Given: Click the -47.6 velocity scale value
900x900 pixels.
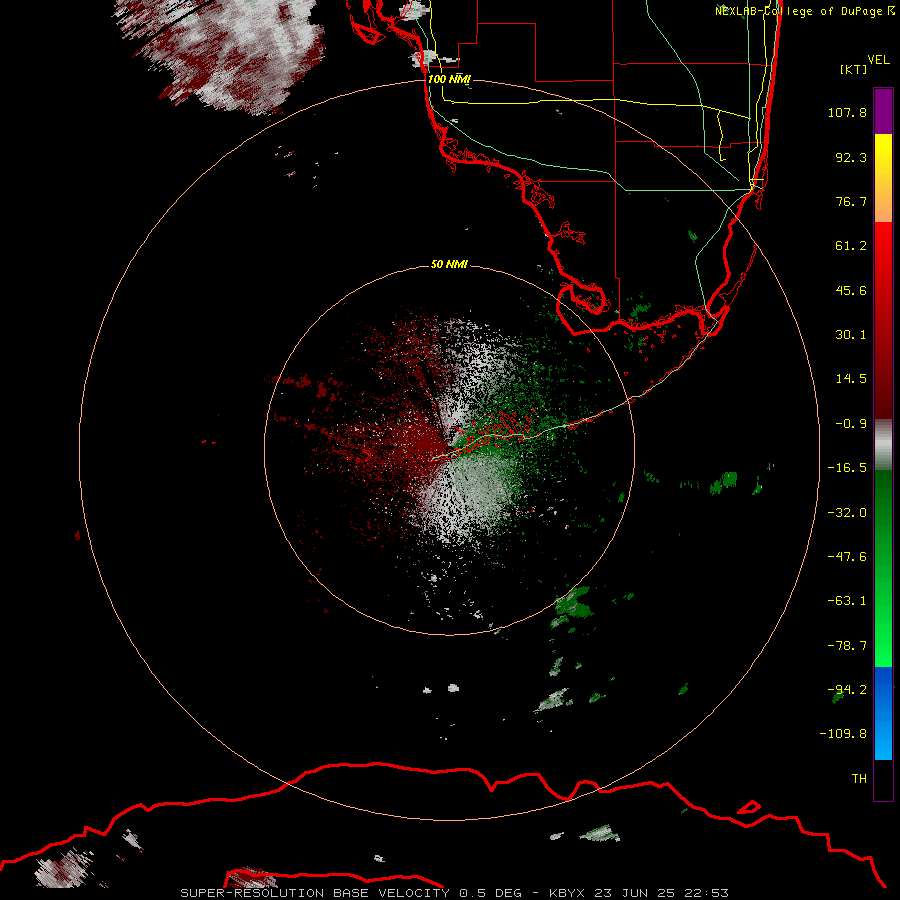Looking at the screenshot, I should tap(847, 557).
